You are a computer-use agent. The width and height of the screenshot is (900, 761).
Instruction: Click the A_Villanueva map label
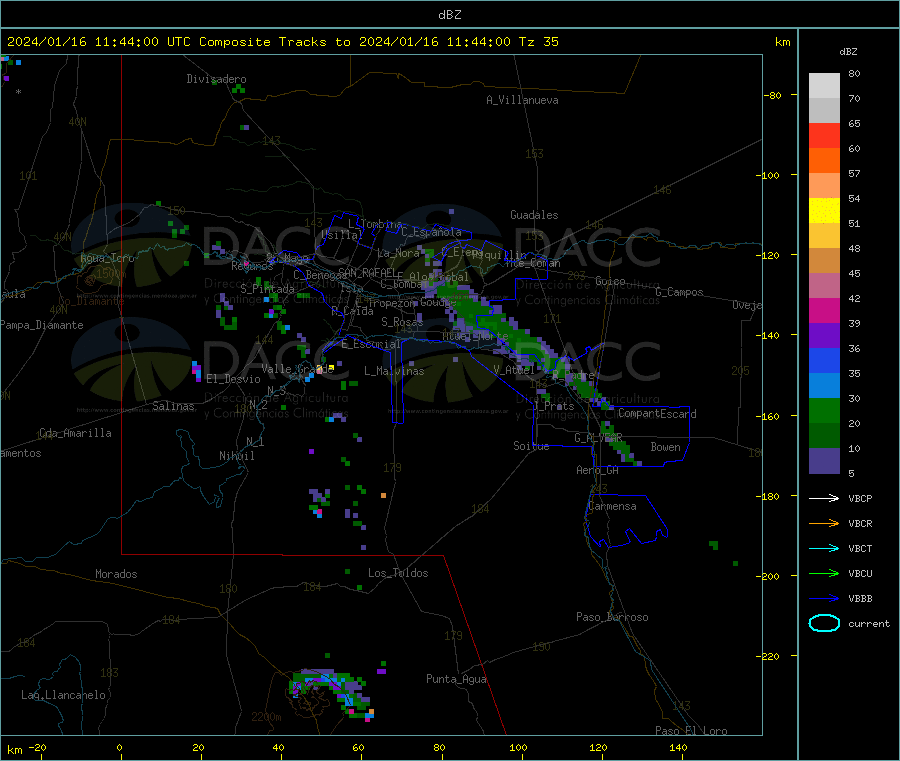(522, 100)
